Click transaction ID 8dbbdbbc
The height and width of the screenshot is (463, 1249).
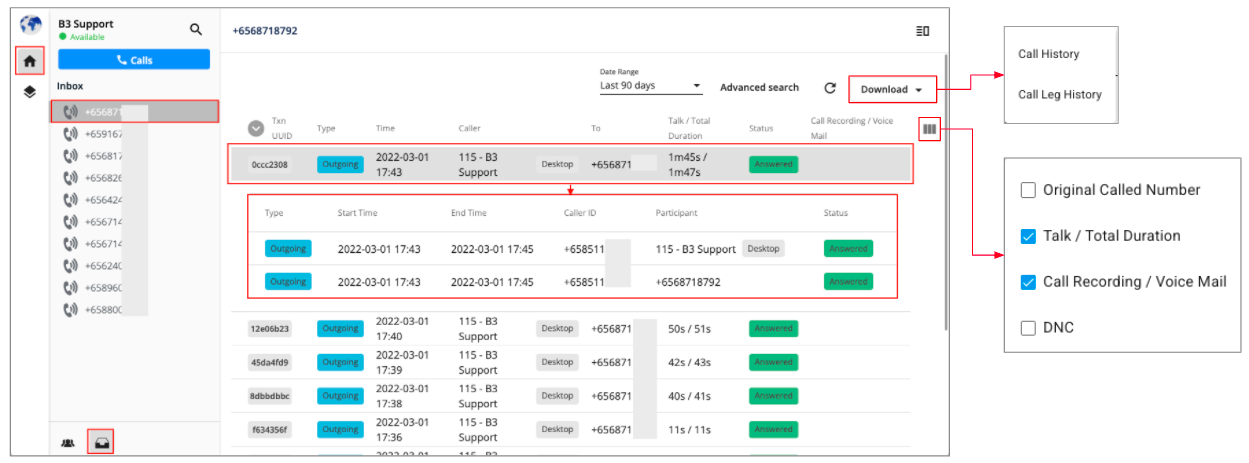270,396
